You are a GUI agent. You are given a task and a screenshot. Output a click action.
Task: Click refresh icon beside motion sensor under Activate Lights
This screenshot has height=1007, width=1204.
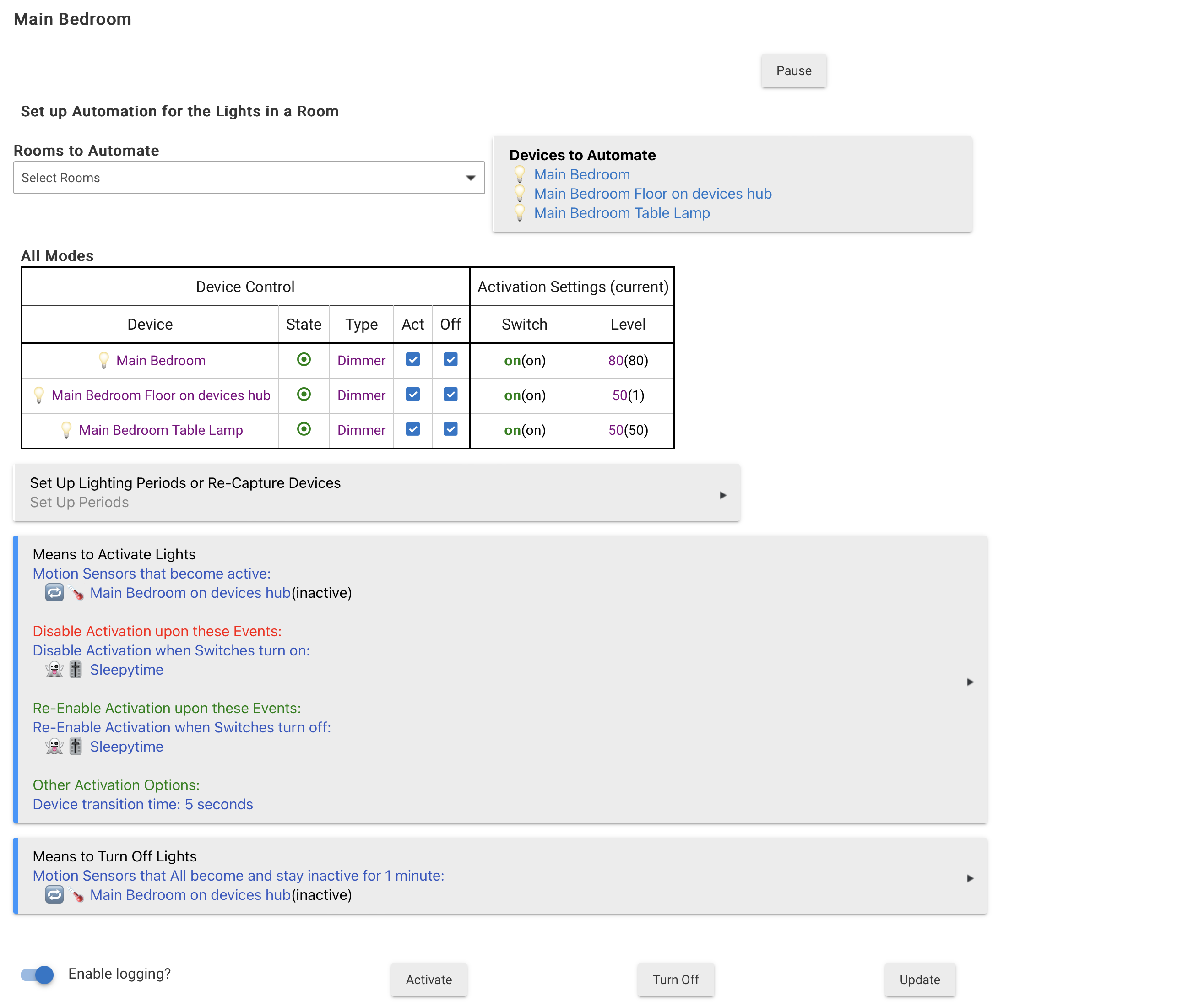[x=54, y=593]
